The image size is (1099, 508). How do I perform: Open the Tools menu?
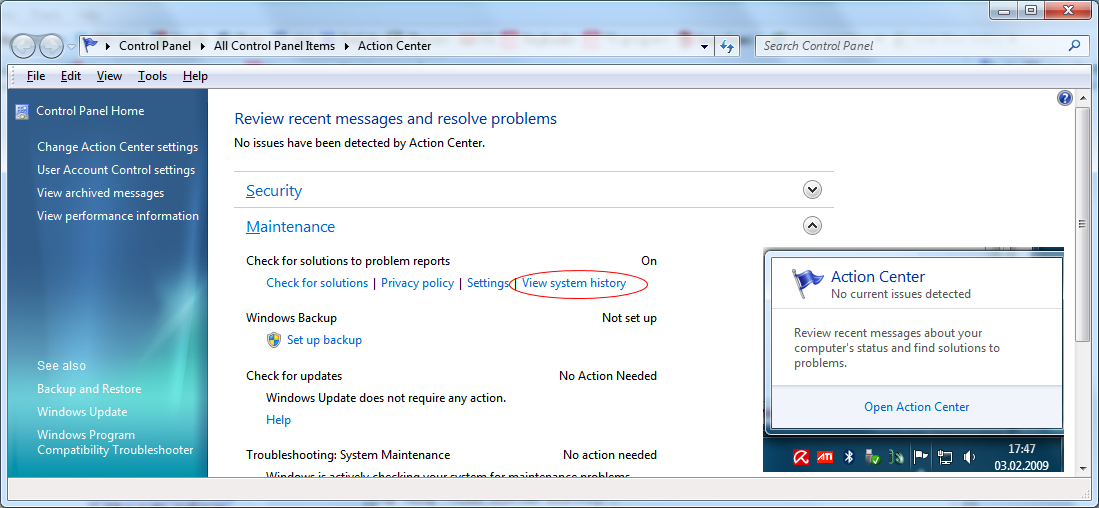(152, 76)
